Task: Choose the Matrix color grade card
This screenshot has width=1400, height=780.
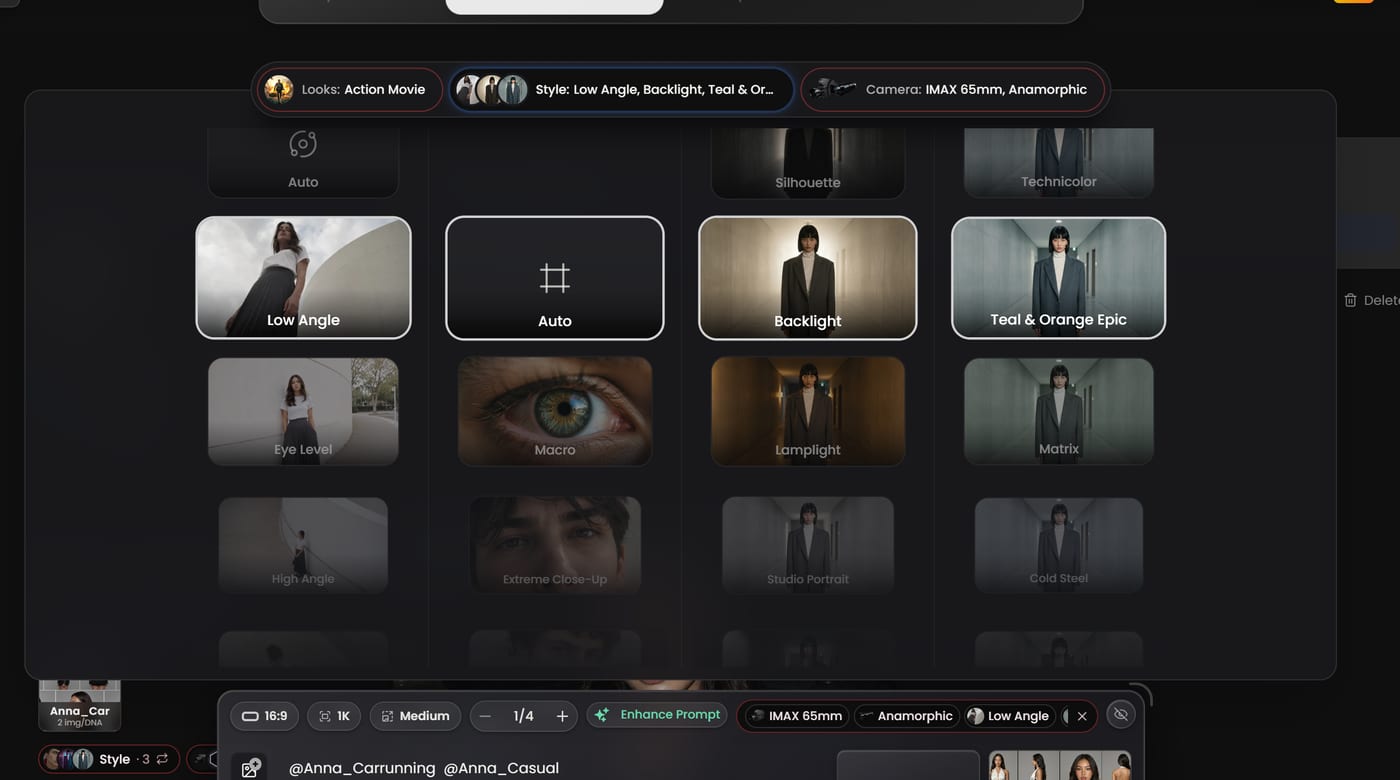Action: click(1059, 412)
